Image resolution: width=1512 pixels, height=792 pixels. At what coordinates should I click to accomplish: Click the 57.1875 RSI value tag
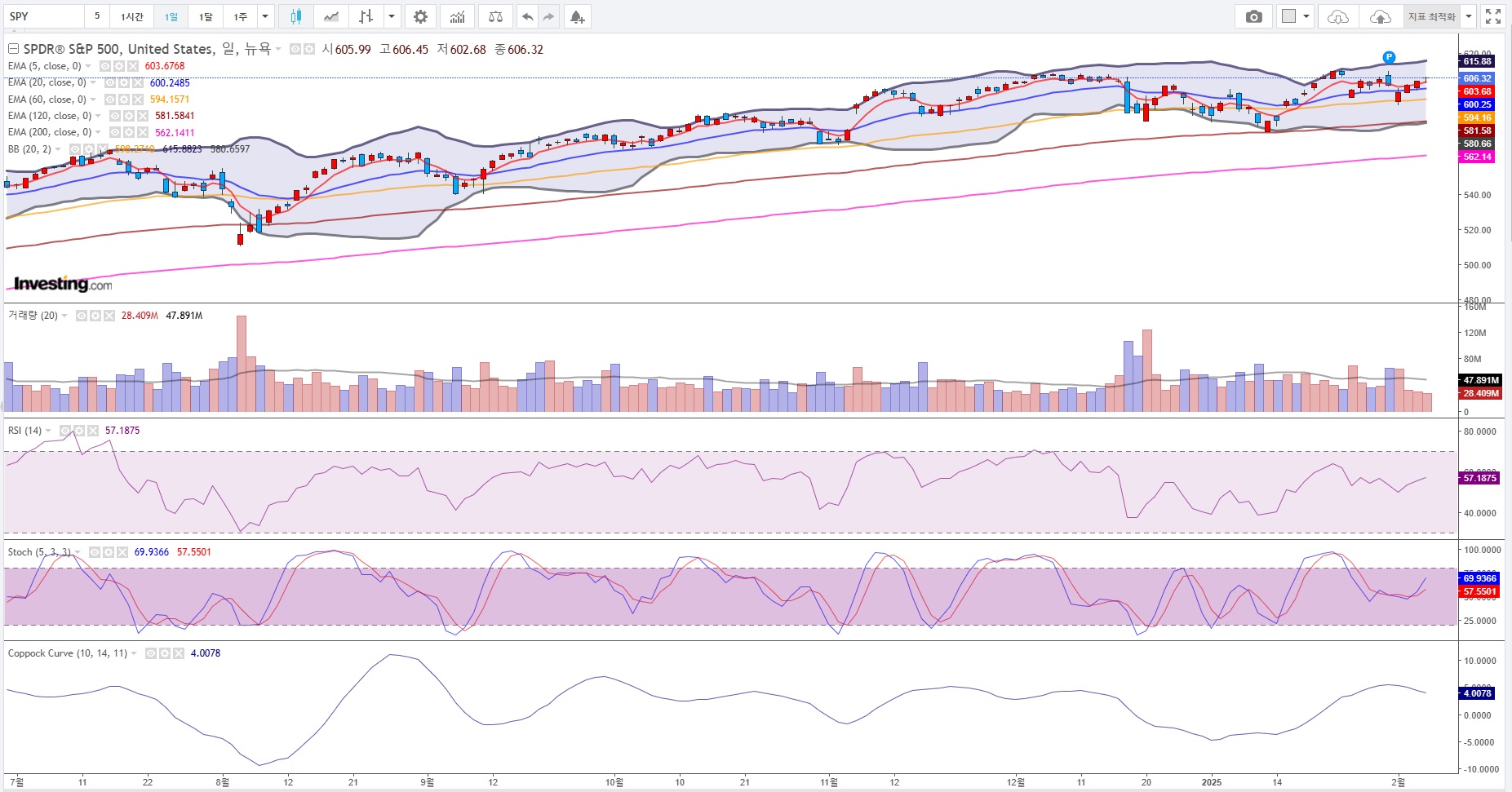tap(1480, 478)
